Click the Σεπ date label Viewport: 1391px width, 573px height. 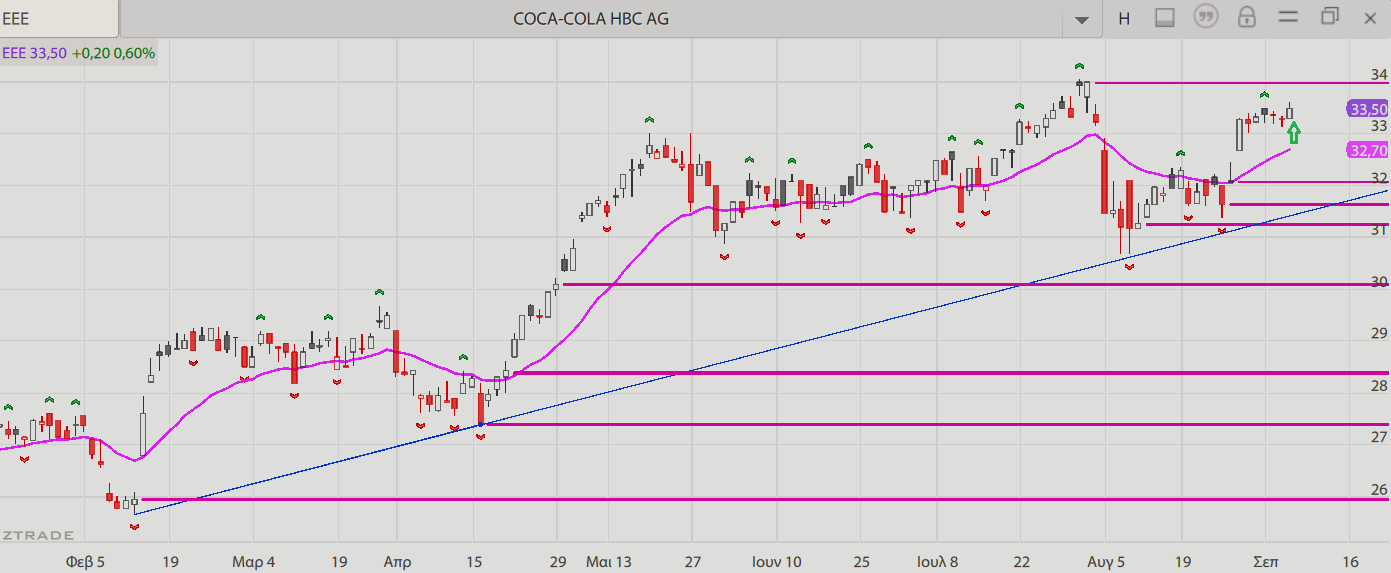(x=1265, y=562)
